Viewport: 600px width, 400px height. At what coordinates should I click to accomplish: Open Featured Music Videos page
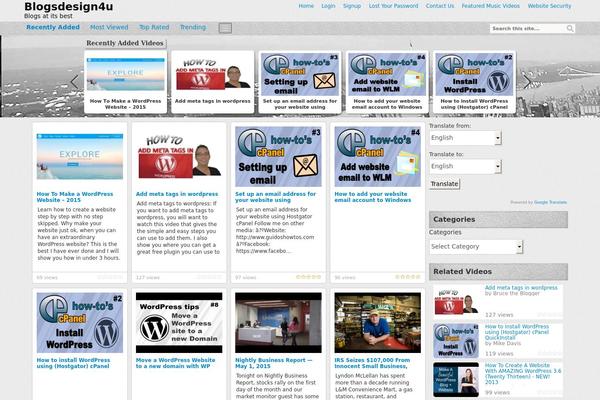[491, 6]
